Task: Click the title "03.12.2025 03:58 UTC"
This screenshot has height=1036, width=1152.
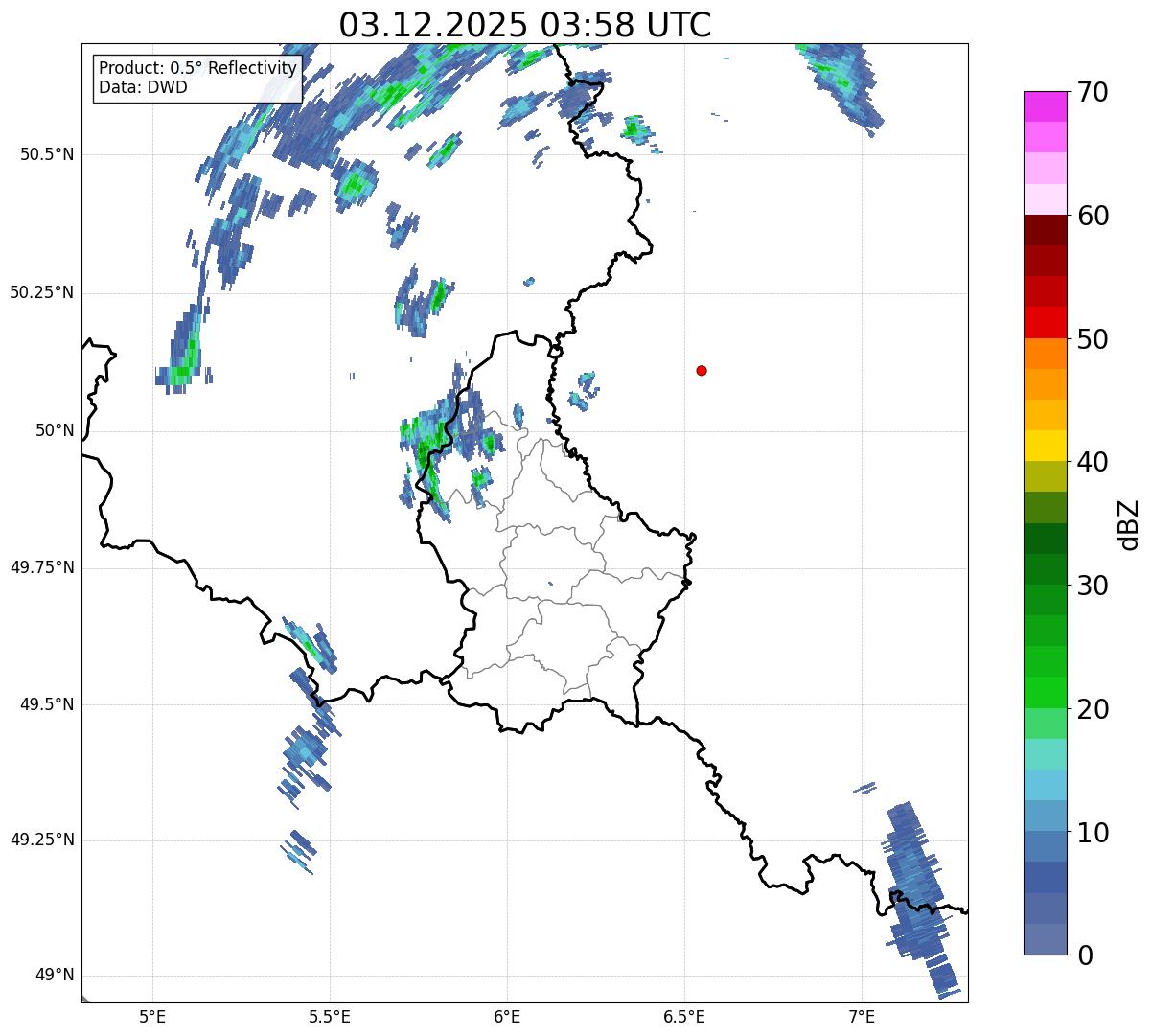Action: tap(525, 24)
